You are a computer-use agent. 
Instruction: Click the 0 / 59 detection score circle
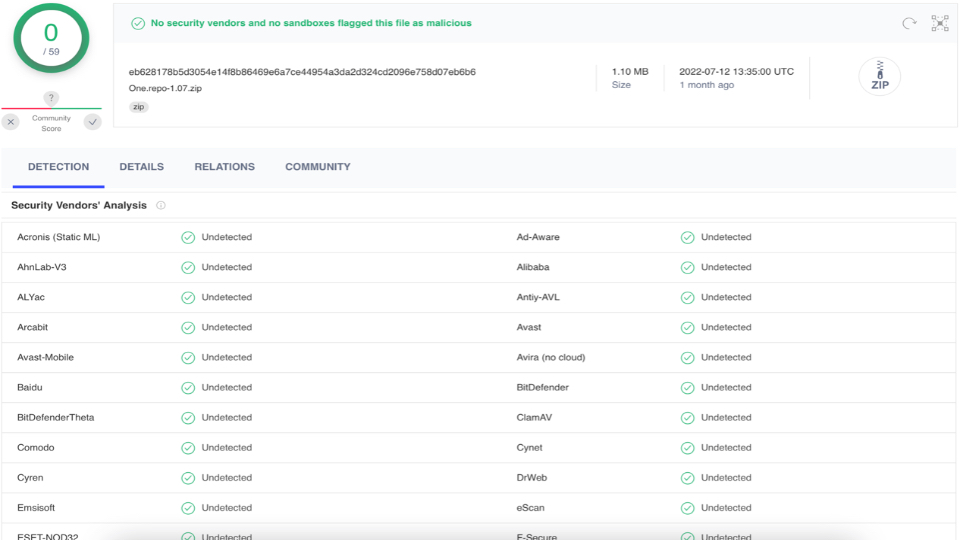[x=51, y=38]
